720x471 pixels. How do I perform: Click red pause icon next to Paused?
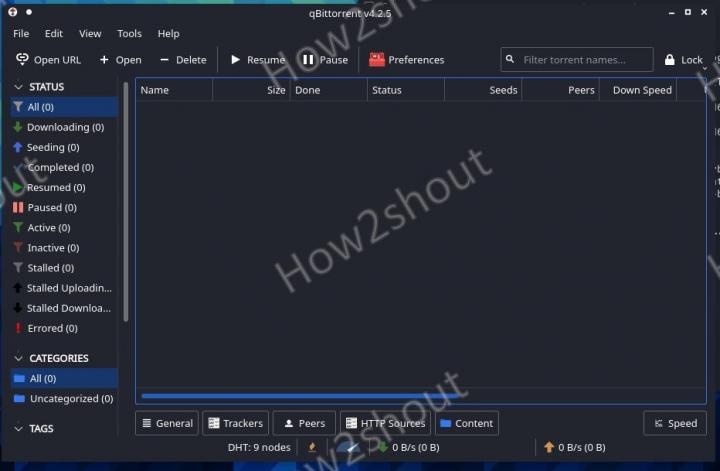click(x=18, y=207)
